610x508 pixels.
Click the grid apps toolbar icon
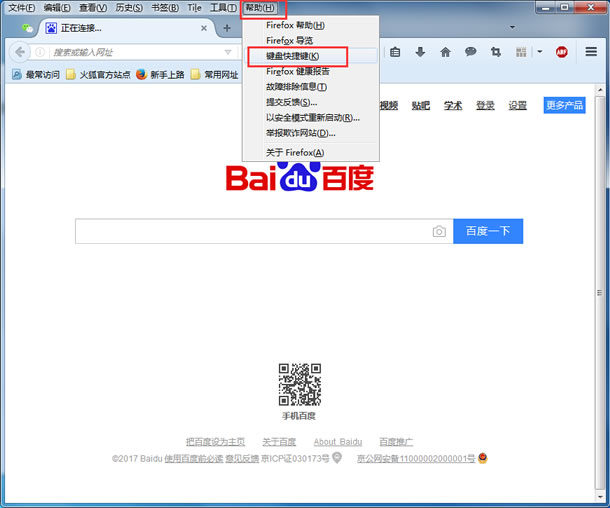click(521, 52)
